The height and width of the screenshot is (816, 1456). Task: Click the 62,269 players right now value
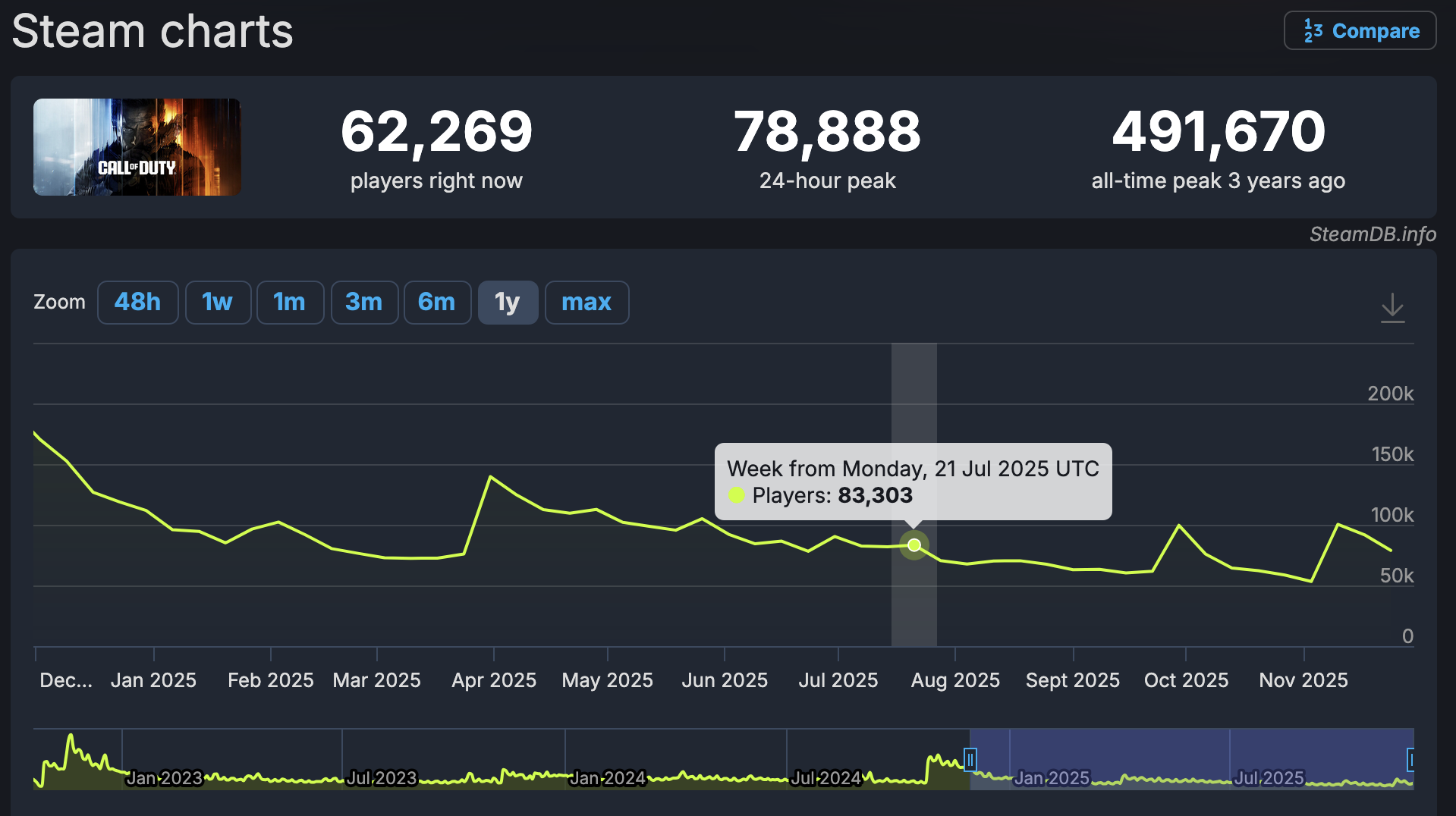(x=436, y=131)
